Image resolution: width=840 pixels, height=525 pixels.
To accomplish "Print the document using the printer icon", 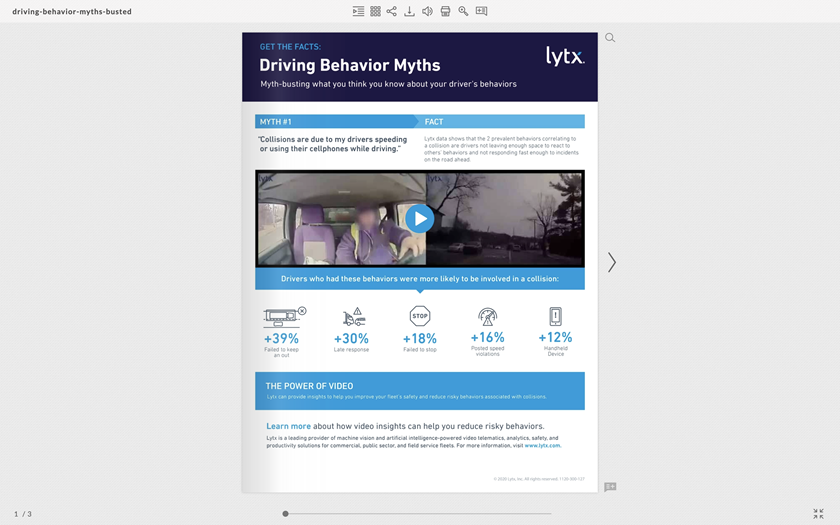I will point(445,11).
